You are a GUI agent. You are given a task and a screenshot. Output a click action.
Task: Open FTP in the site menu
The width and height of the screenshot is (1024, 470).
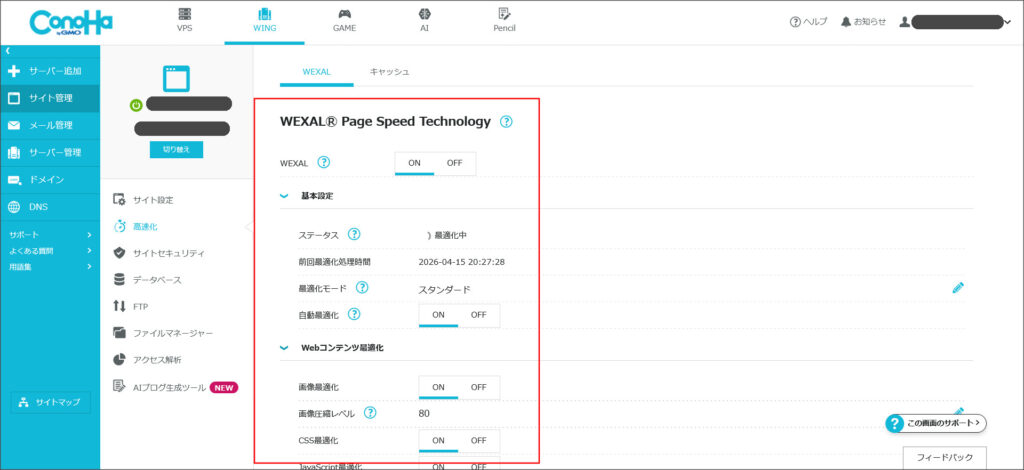(x=131, y=306)
